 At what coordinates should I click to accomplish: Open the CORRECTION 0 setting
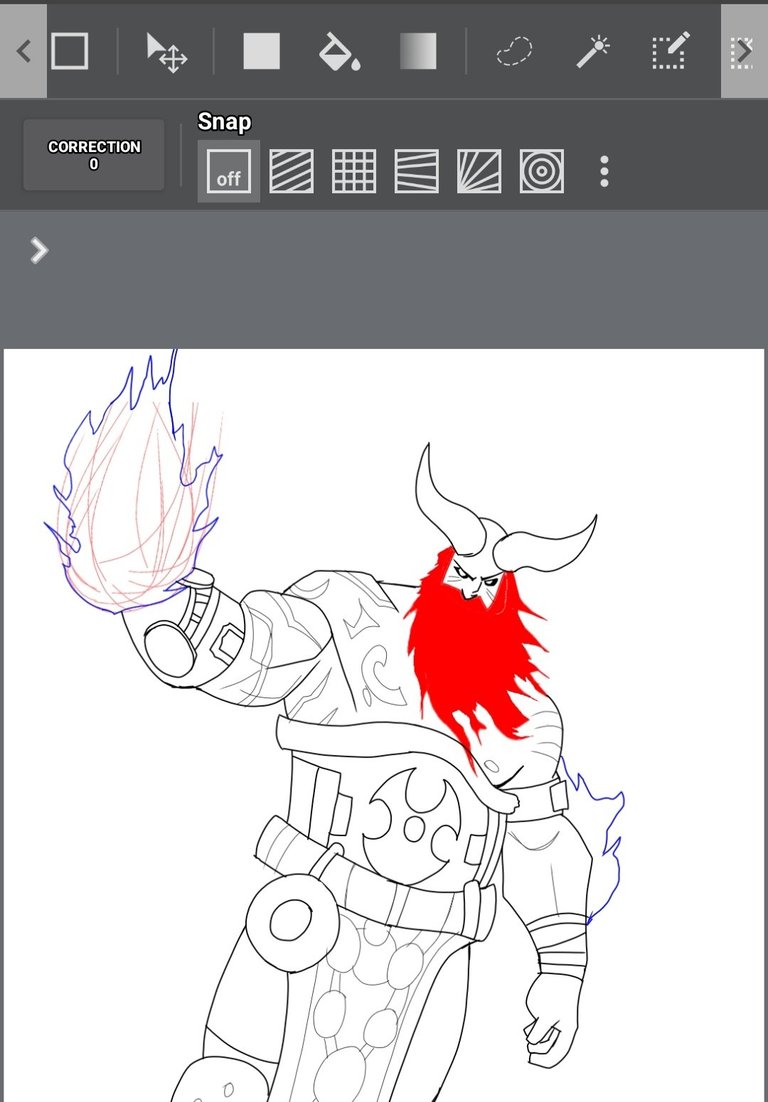[x=94, y=155]
